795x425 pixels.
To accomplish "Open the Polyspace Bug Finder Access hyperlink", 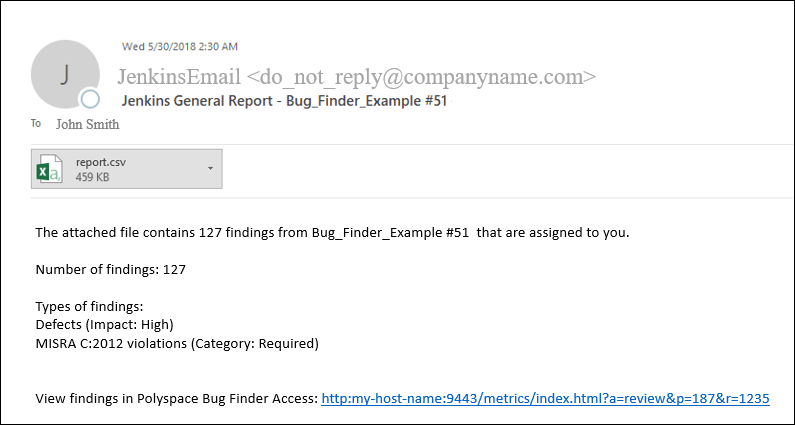I will point(544,398).
